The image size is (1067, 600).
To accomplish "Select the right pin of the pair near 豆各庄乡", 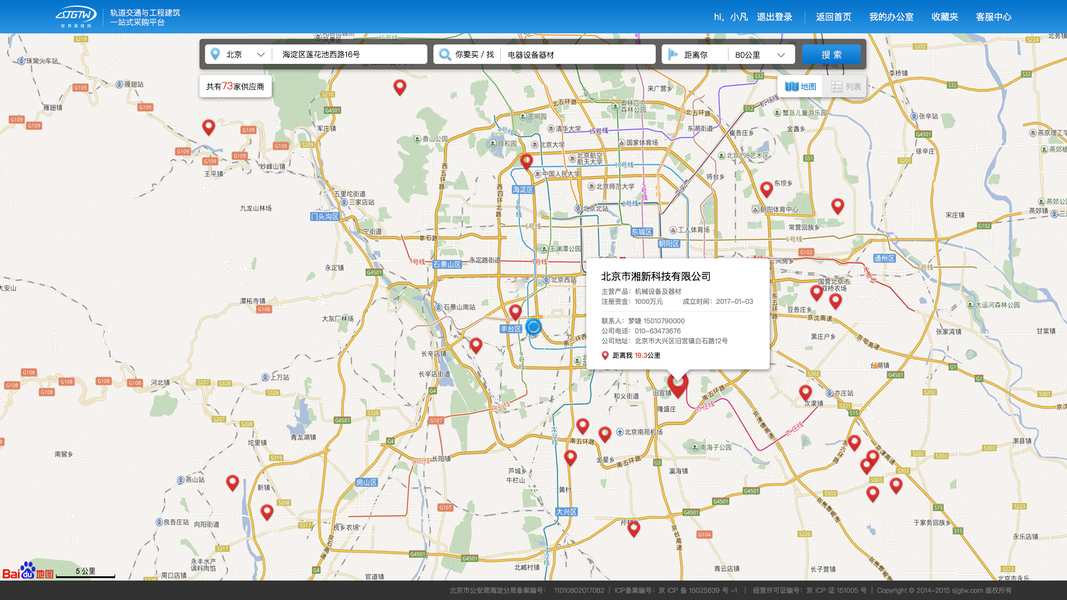I will pyautogui.click(x=835, y=301).
